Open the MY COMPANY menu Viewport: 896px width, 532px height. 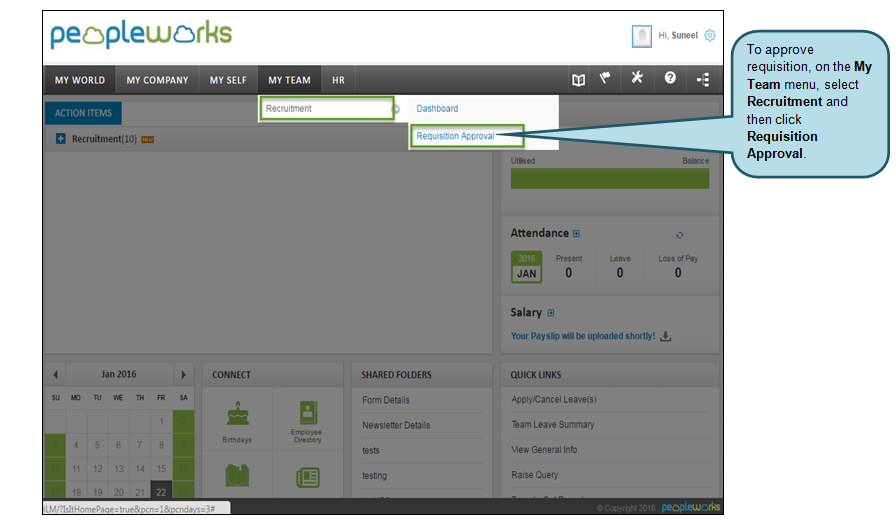(x=157, y=80)
